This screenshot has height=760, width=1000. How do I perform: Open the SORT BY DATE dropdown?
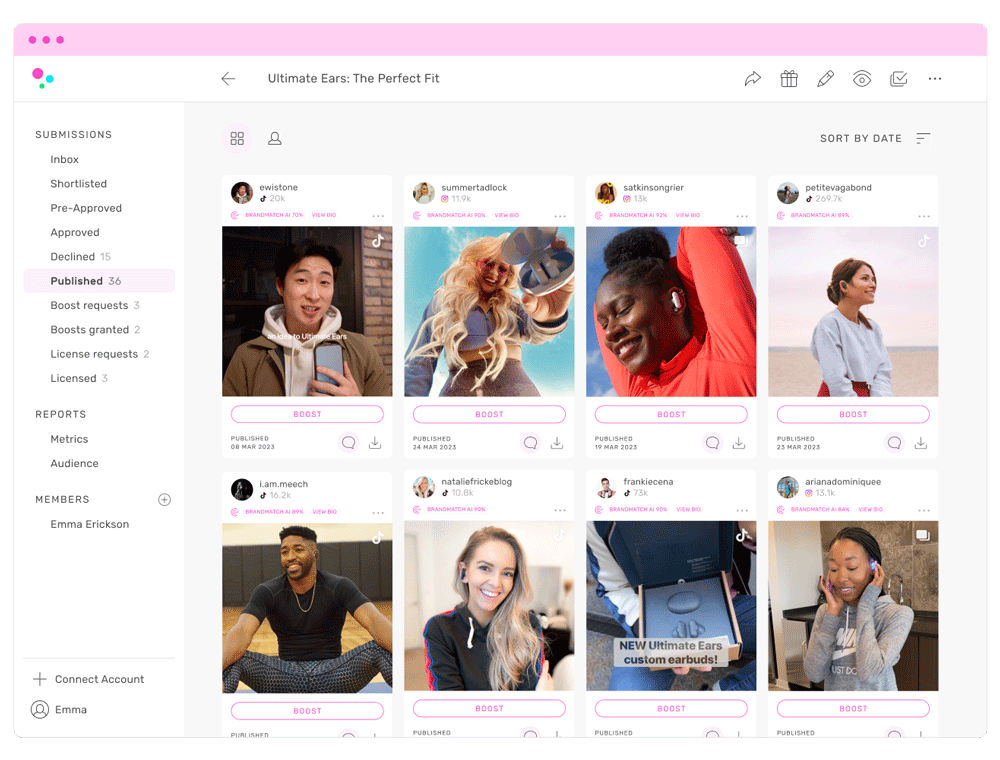pyautogui.click(x=872, y=138)
